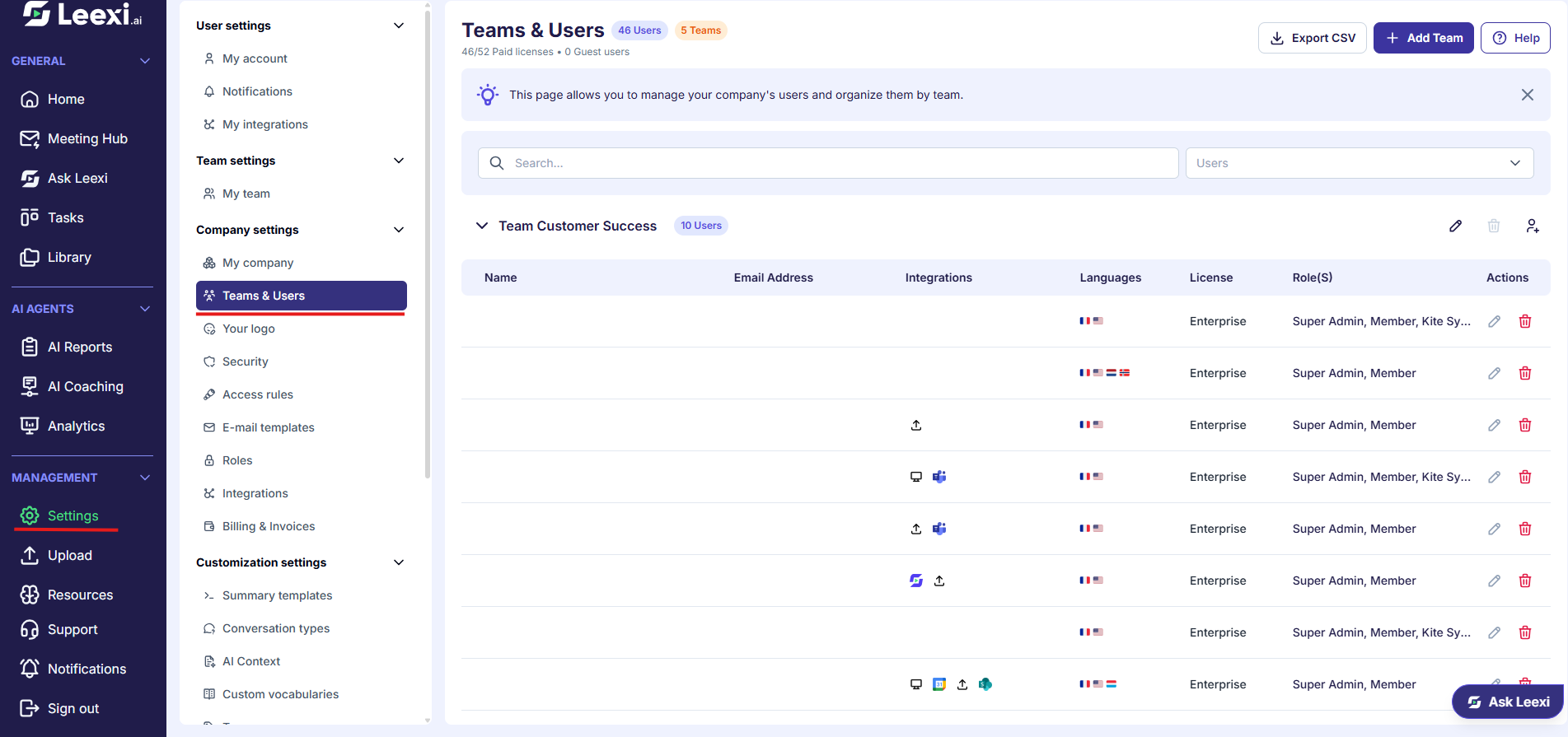Click Export CSV button
This screenshot has height=737, width=1568.
[1313, 38]
